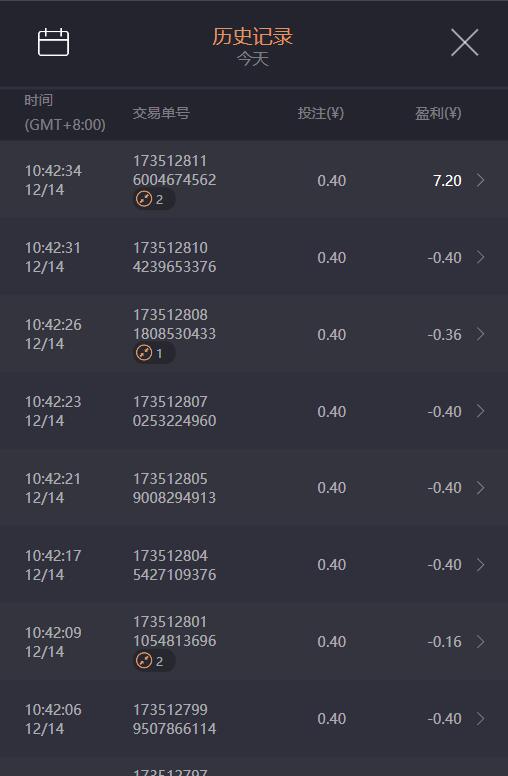Open details chevron for the 10:42:06 record
508x776 pixels.
click(x=480, y=719)
